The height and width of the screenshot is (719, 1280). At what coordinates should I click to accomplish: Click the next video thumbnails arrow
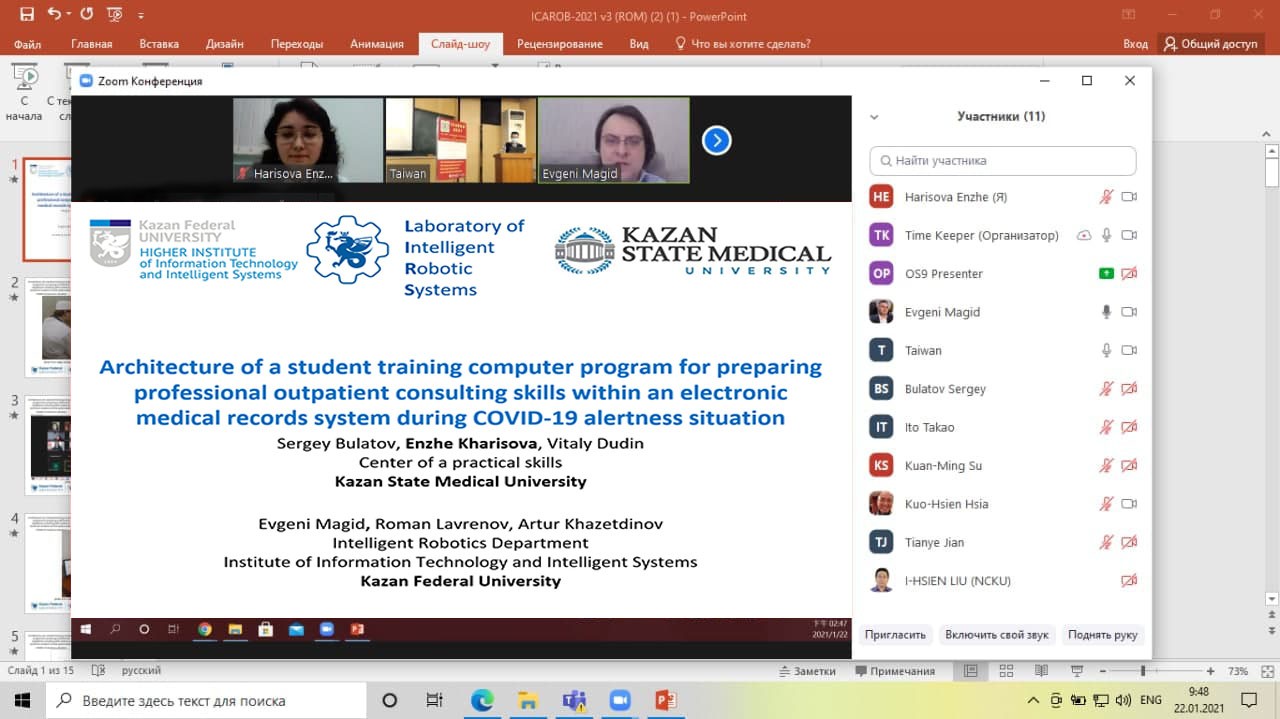(x=716, y=141)
